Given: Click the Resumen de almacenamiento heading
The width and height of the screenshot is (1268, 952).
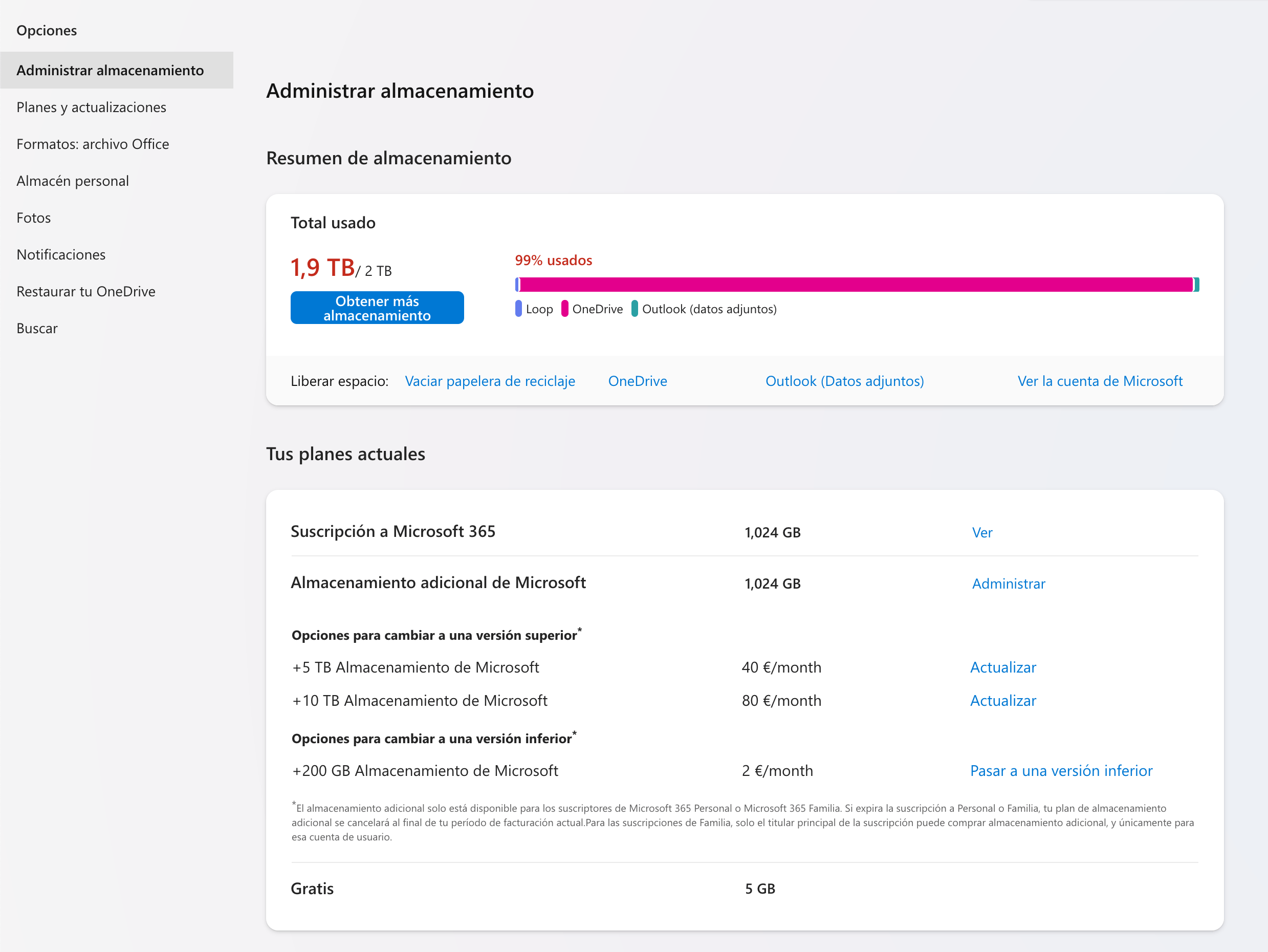Looking at the screenshot, I should point(389,158).
